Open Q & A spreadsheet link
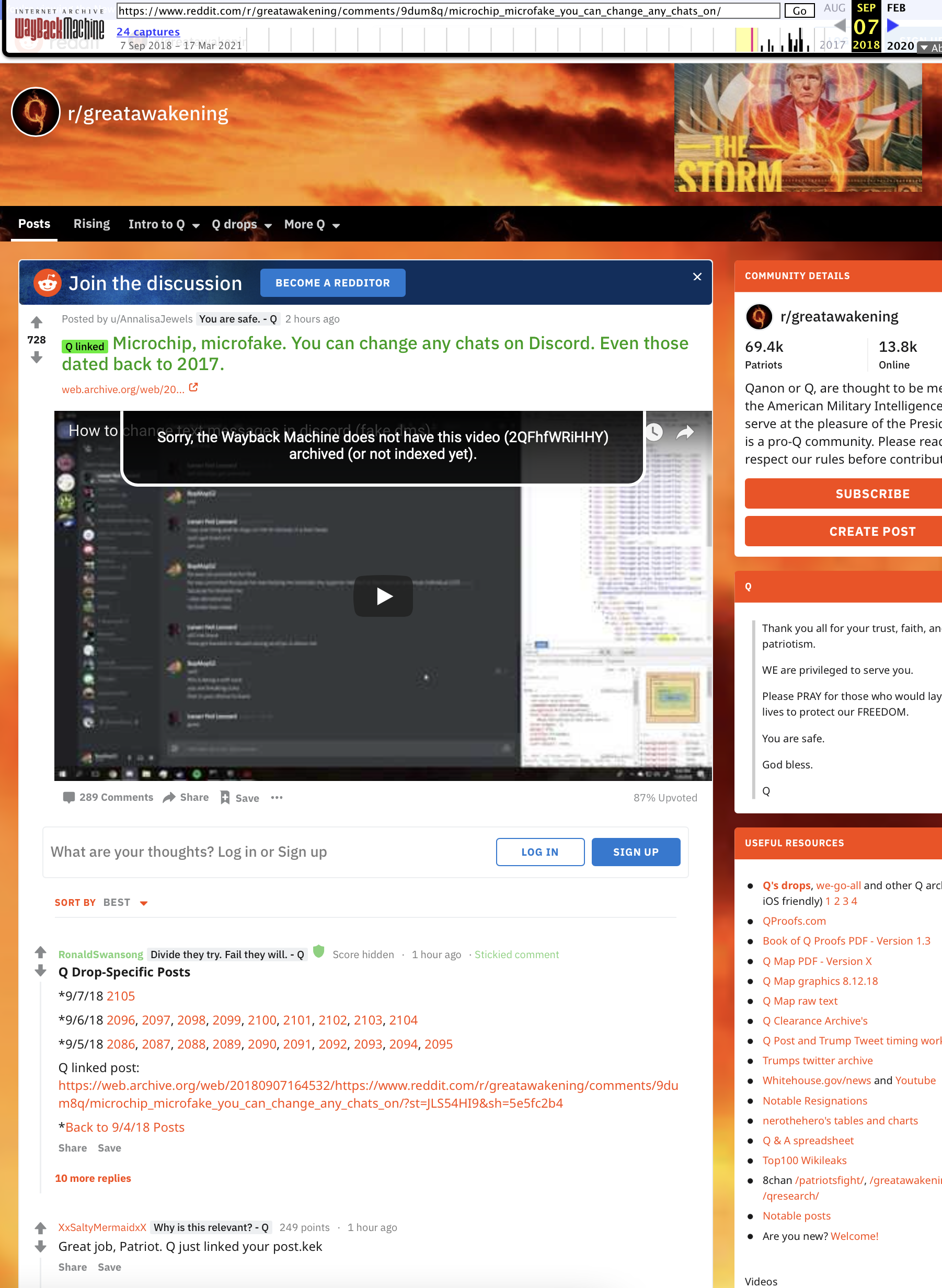 [x=808, y=1140]
